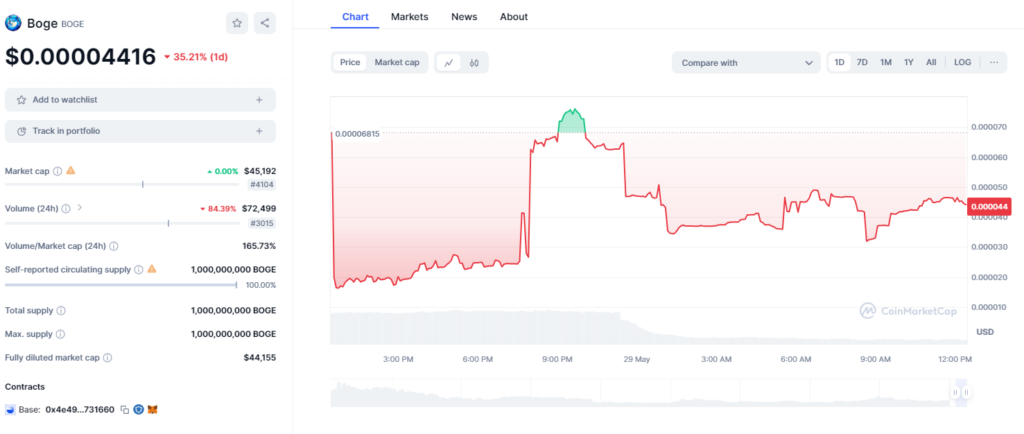Click the Track in portfolio button
This screenshot has height=434, width=1024.
point(140,131)
